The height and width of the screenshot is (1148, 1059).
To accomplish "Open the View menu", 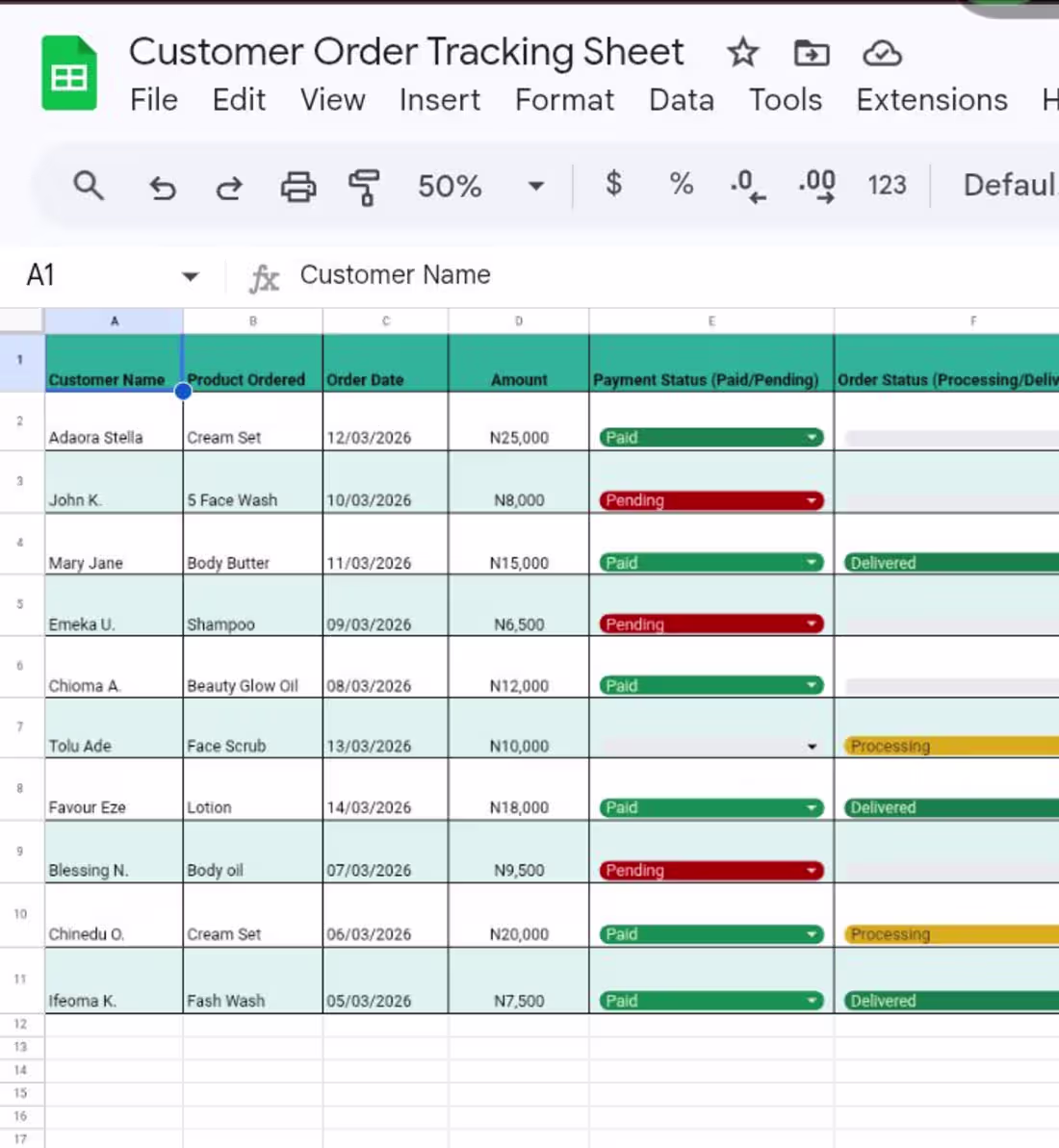I will (332, 99).
